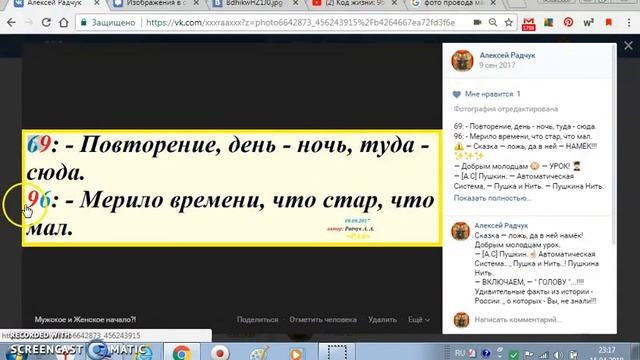Close the Изображения tab
The height and width of the screenshot is (360, 640).
click(x=196, y=3)
